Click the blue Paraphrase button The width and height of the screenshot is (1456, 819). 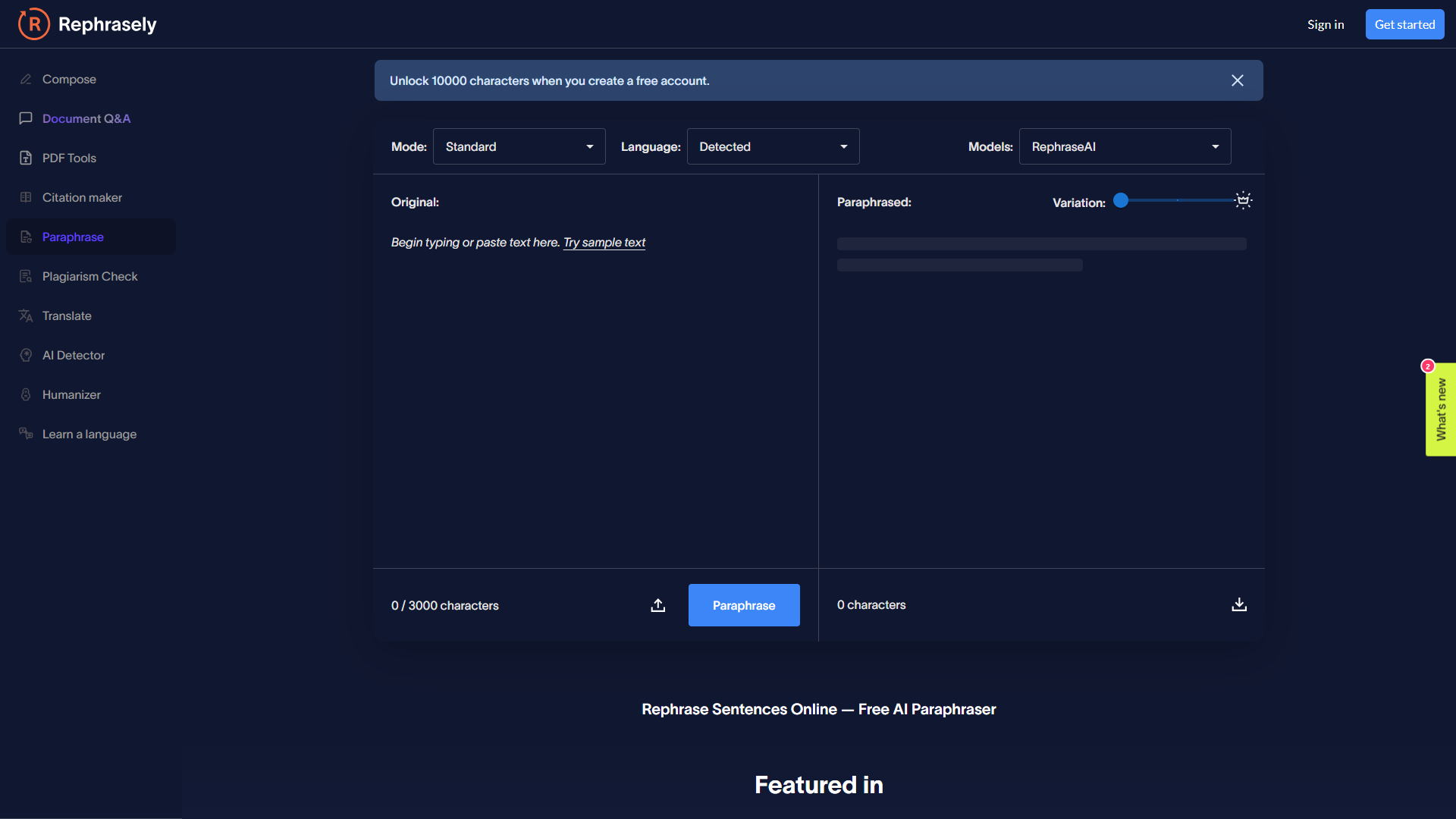[x=744, y=605]
